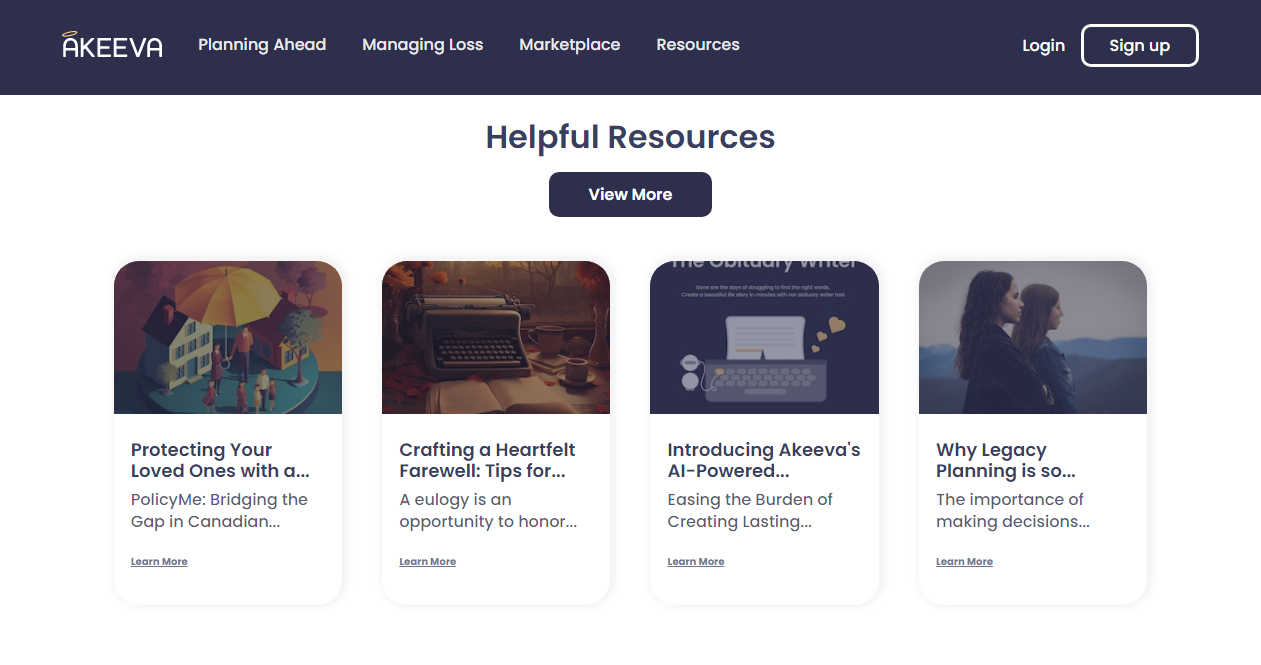The width and height of the screenshot is (1261, 665).
Task: Open 'Protecting Your Loved Ones' article title
Action: [220, 460]
